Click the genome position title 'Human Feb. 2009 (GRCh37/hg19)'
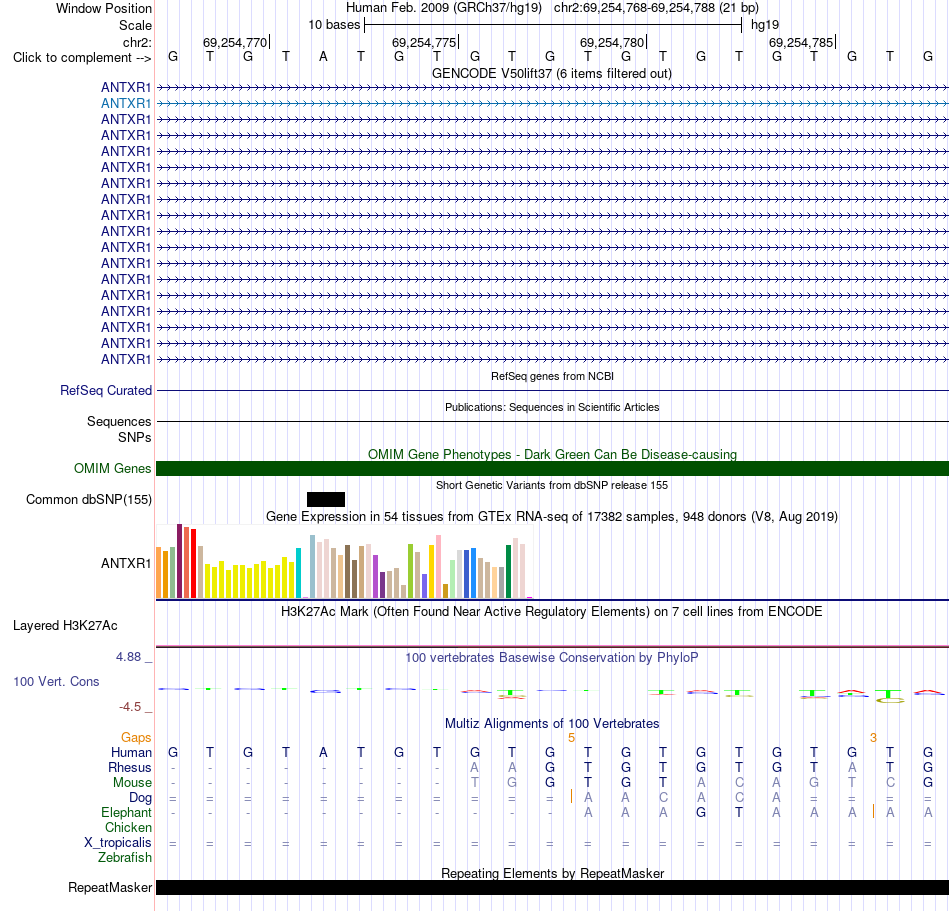The image size is (950, 911). click(x=443, y=8)
